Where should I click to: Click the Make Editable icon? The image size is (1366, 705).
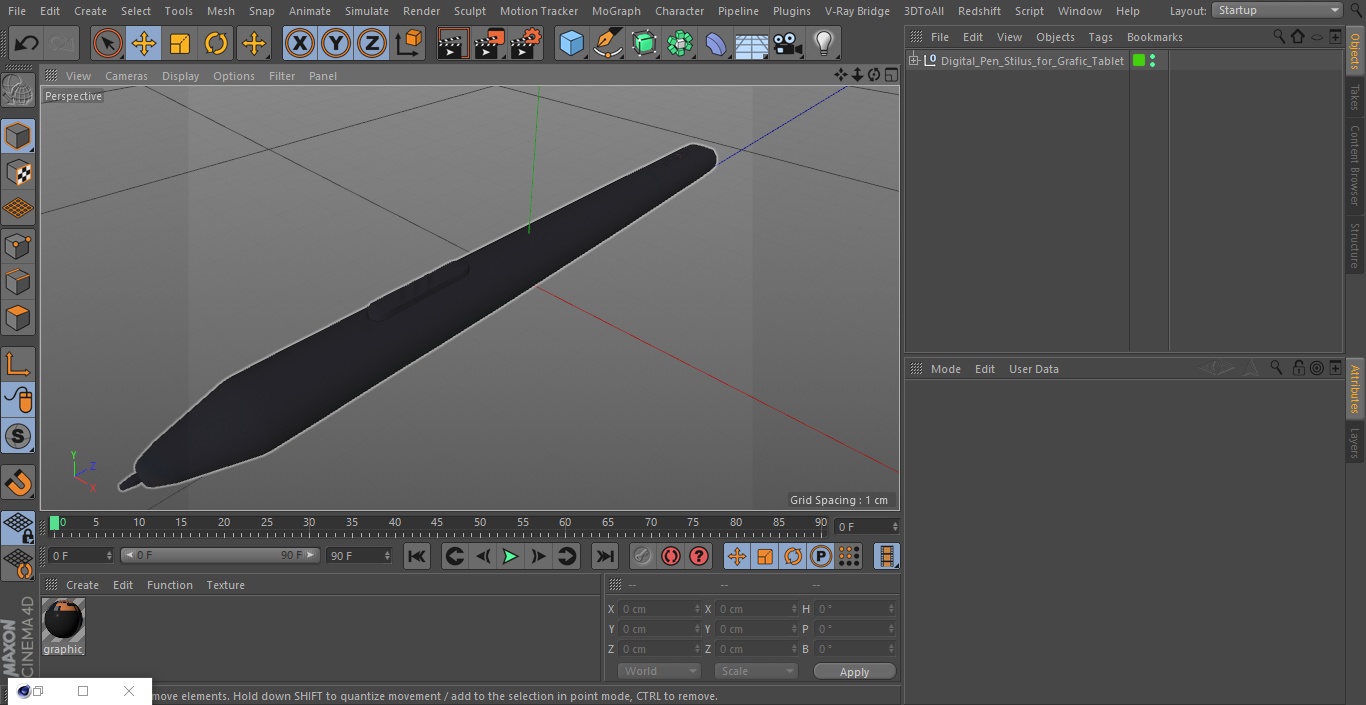[18, 91]
